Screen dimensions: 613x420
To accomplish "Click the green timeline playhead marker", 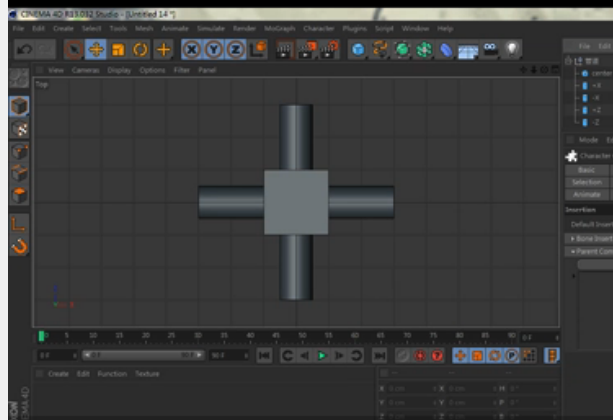I will tap(41, 336).
